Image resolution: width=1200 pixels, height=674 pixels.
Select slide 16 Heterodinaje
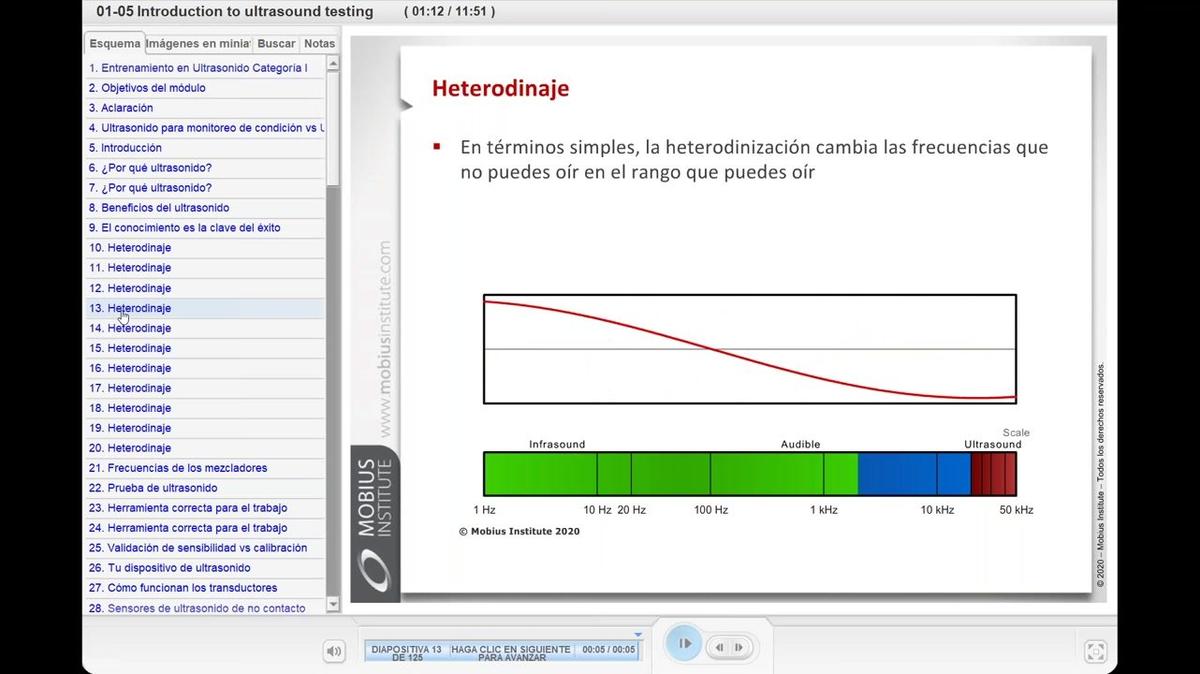click(x=205, y=368)
